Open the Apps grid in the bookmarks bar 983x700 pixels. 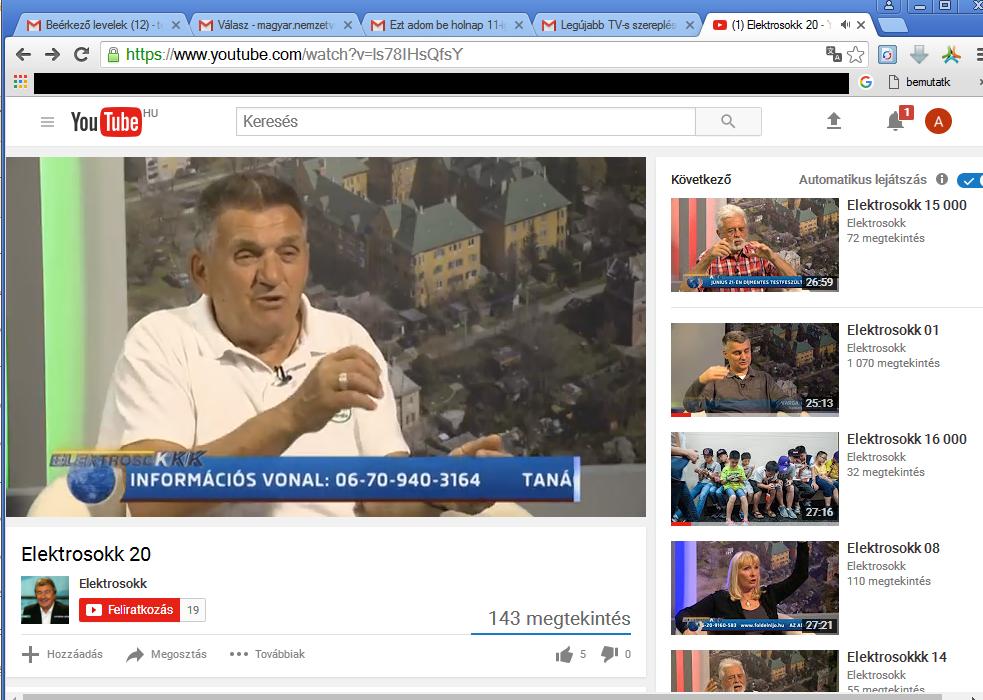20,81
